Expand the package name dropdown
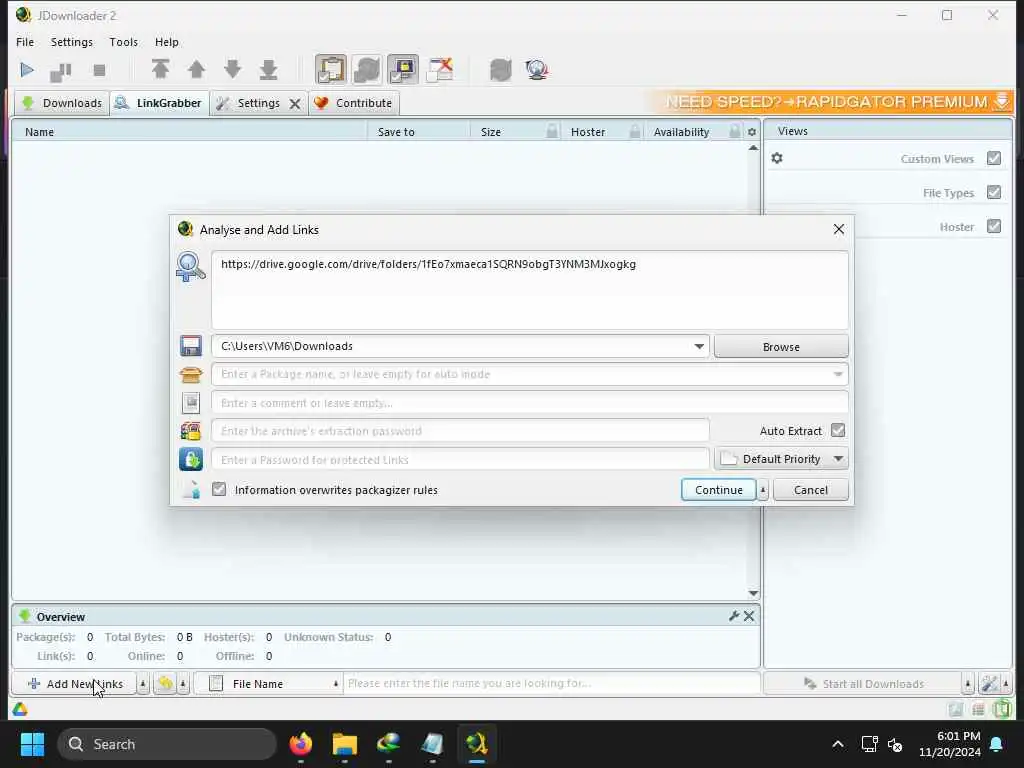 point(838,374)
